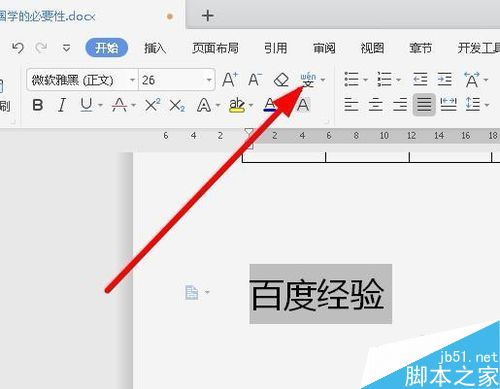Align text left
This screenshot has width=500, height=389.
351,105
